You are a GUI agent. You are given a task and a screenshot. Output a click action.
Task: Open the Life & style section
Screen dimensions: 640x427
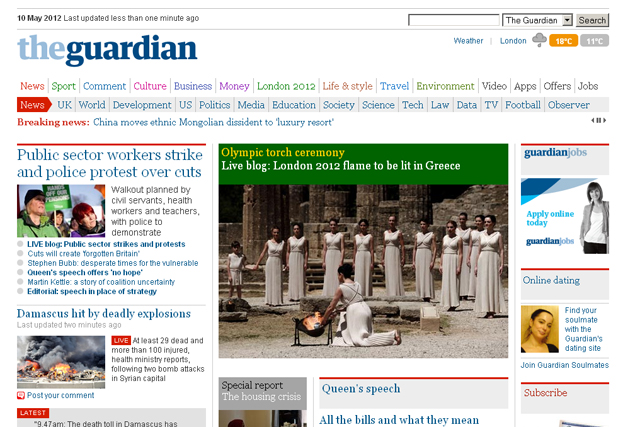tap(347, 86)
